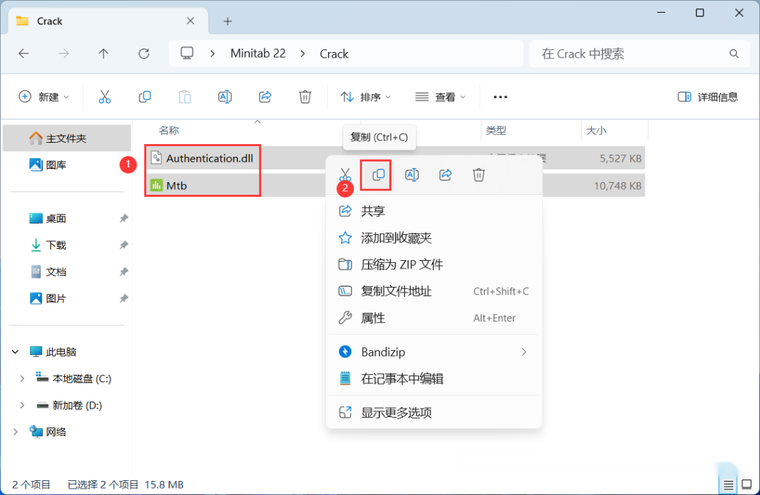Unpin 桌面 from quick access

click(x=124, y=218)
